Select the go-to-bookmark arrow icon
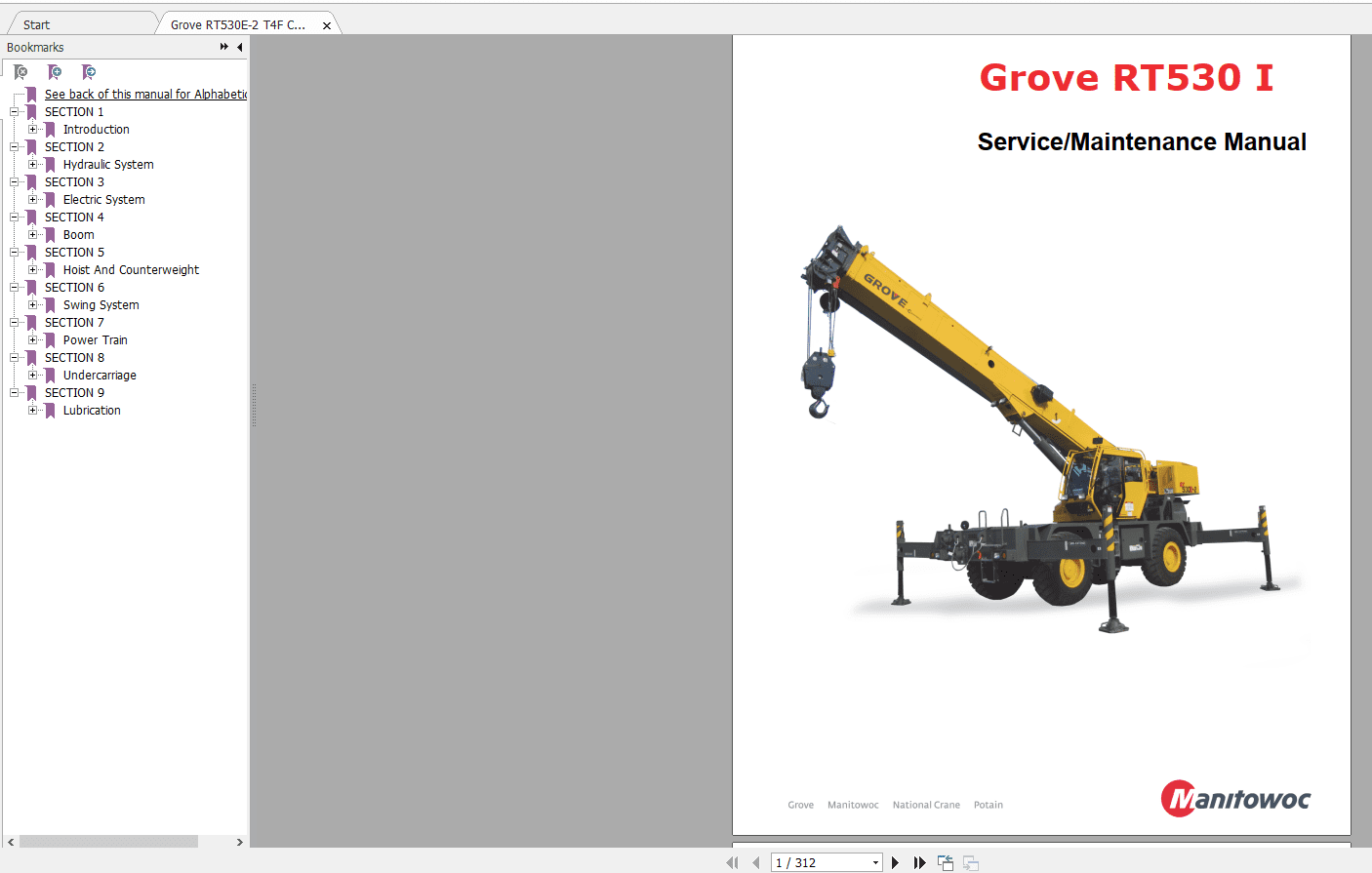Image resolution: width=1372 pixels, height=873 pixels. 88,71
